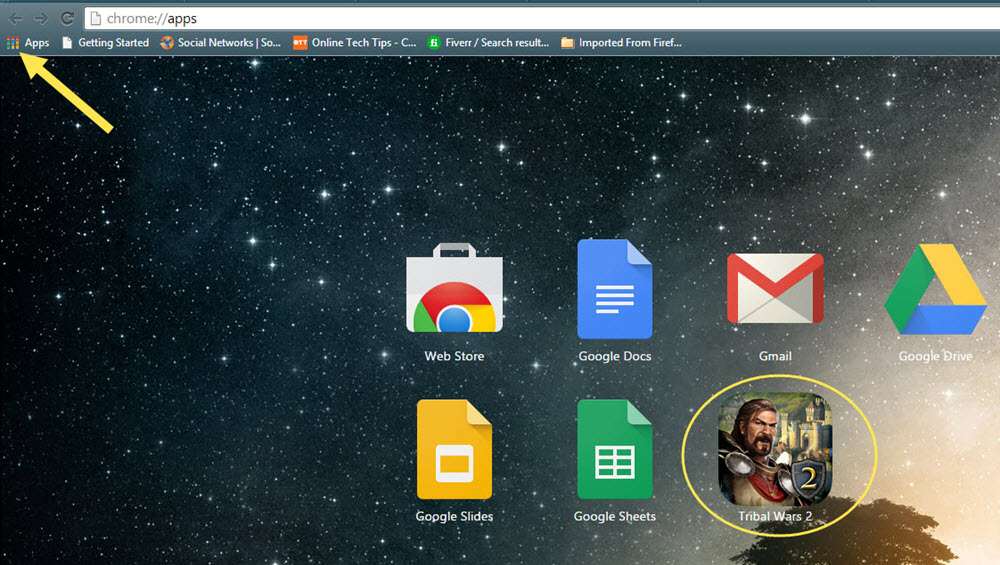The height and width of the screenshot is (565, 1000).
Task: Open the Chrome Web Store app
Action: point(454,291)
